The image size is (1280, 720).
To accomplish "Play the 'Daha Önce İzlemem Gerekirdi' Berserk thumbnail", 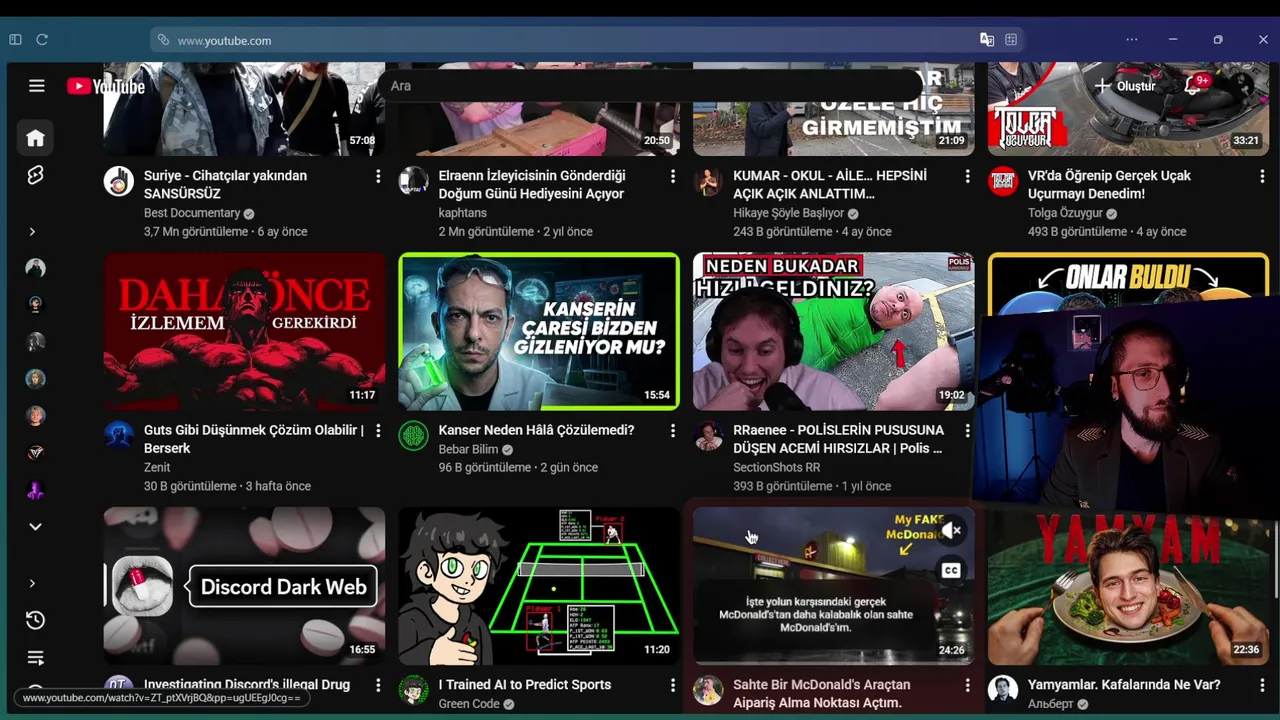I will click(244, 331).
